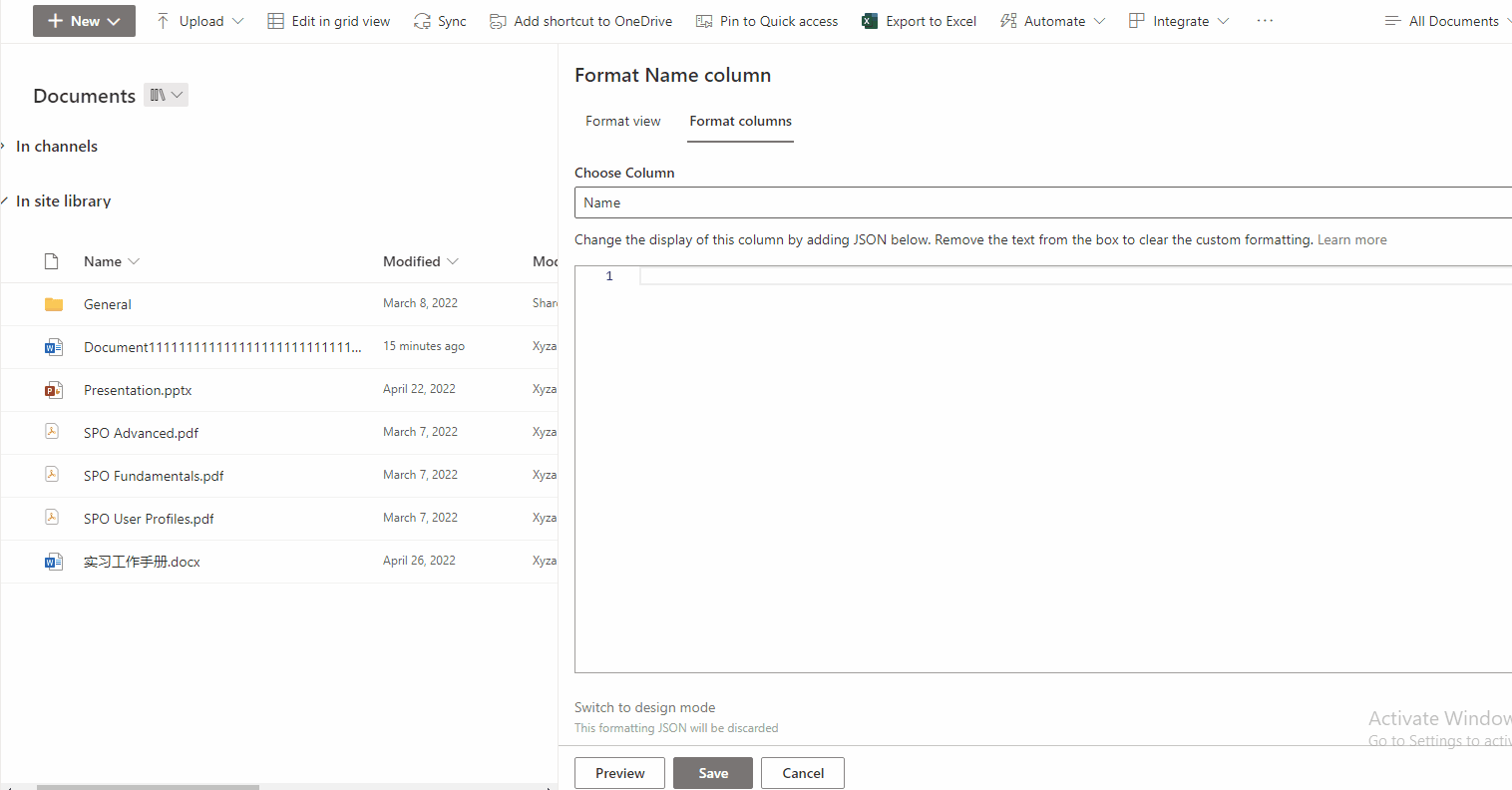
Task: Click the Edit in grid view icon
Action: coord(275,21)
